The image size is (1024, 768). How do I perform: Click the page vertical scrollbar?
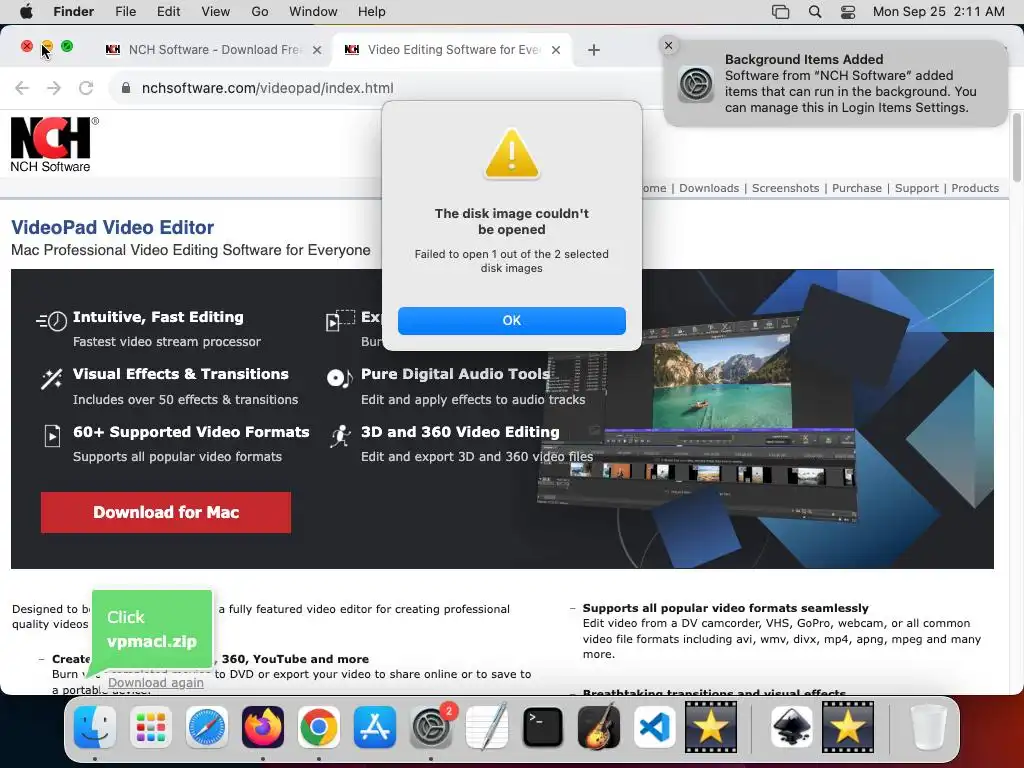pos(1016,148)
